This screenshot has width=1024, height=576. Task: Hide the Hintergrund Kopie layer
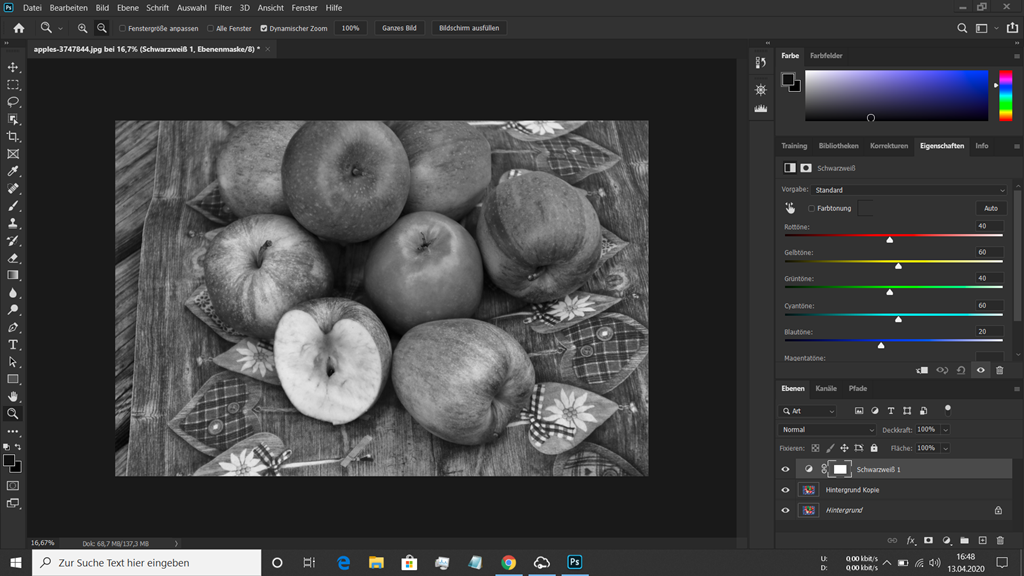pyautogui.click(x=786, y=490)
